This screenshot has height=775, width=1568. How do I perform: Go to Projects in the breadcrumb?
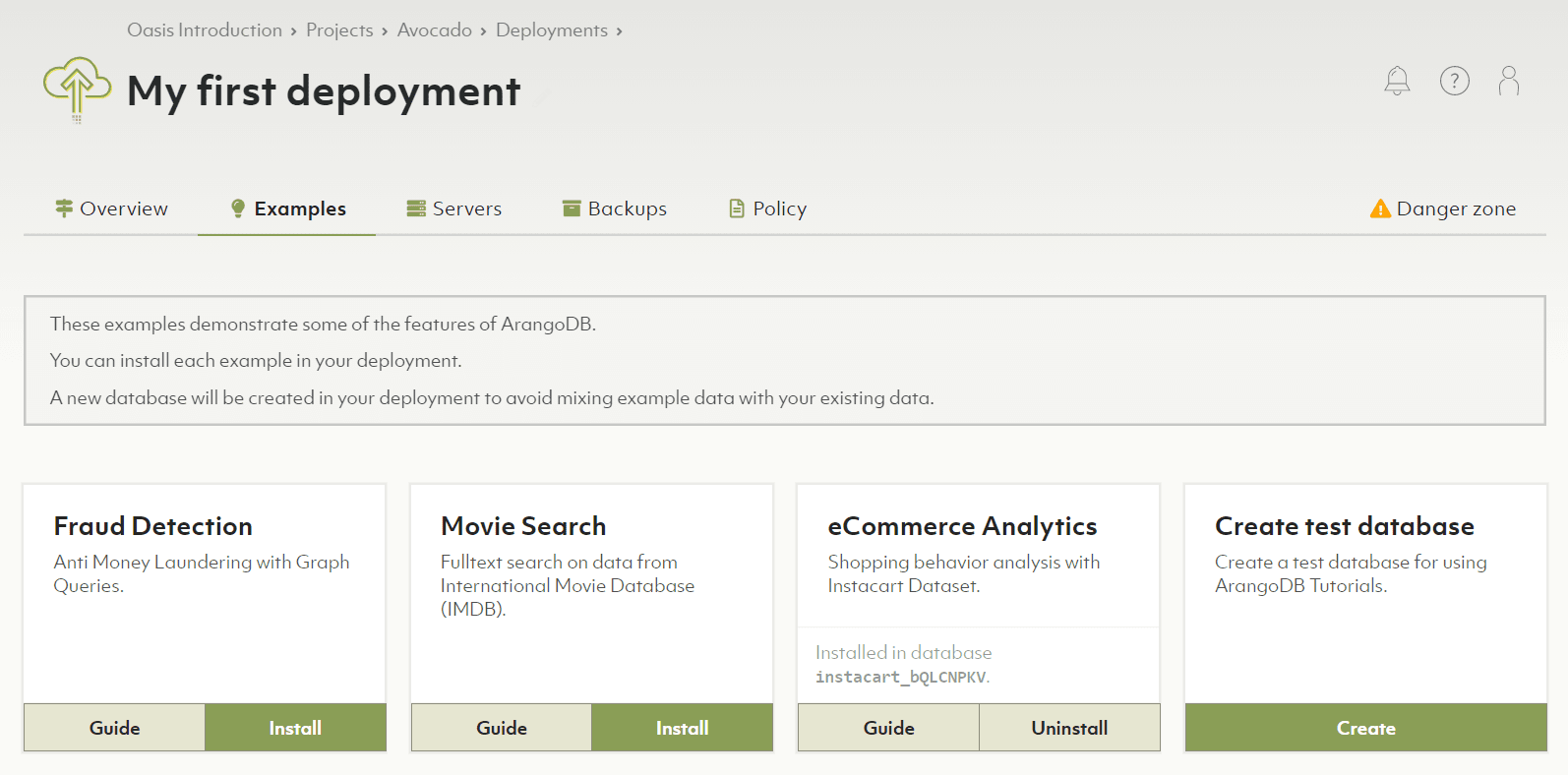339,30
